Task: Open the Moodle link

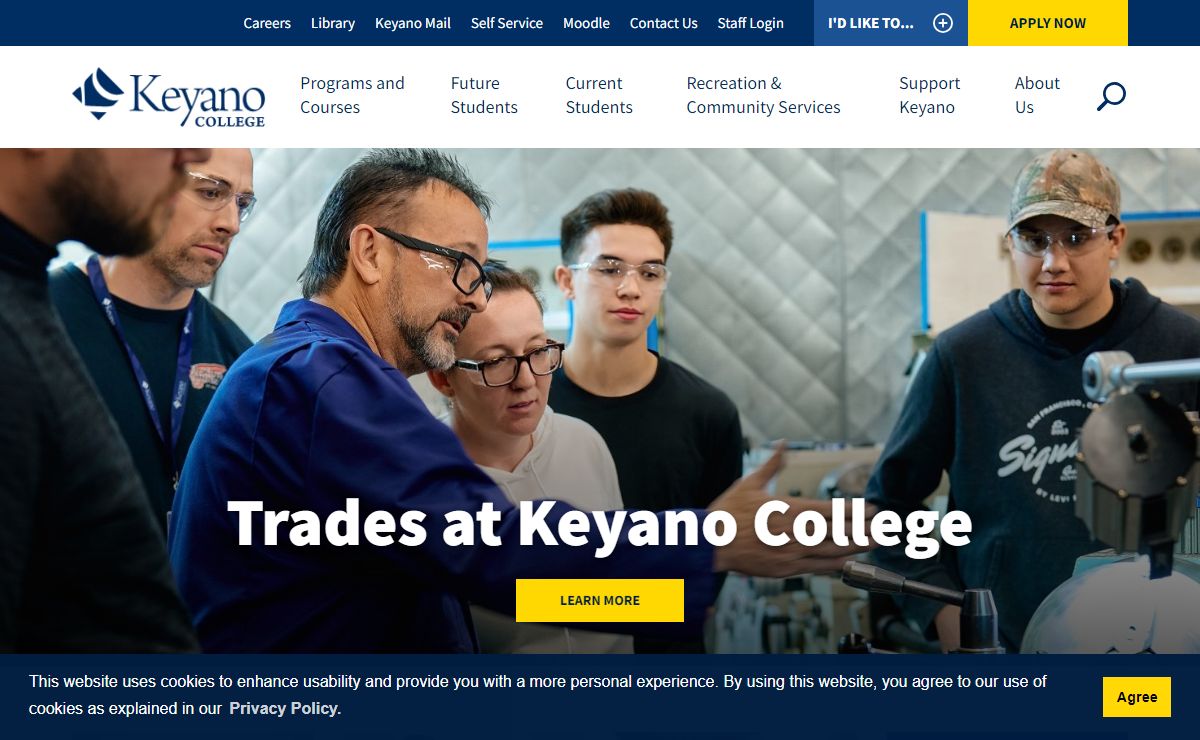Action: pyautogui.click(x=586, y=23)
